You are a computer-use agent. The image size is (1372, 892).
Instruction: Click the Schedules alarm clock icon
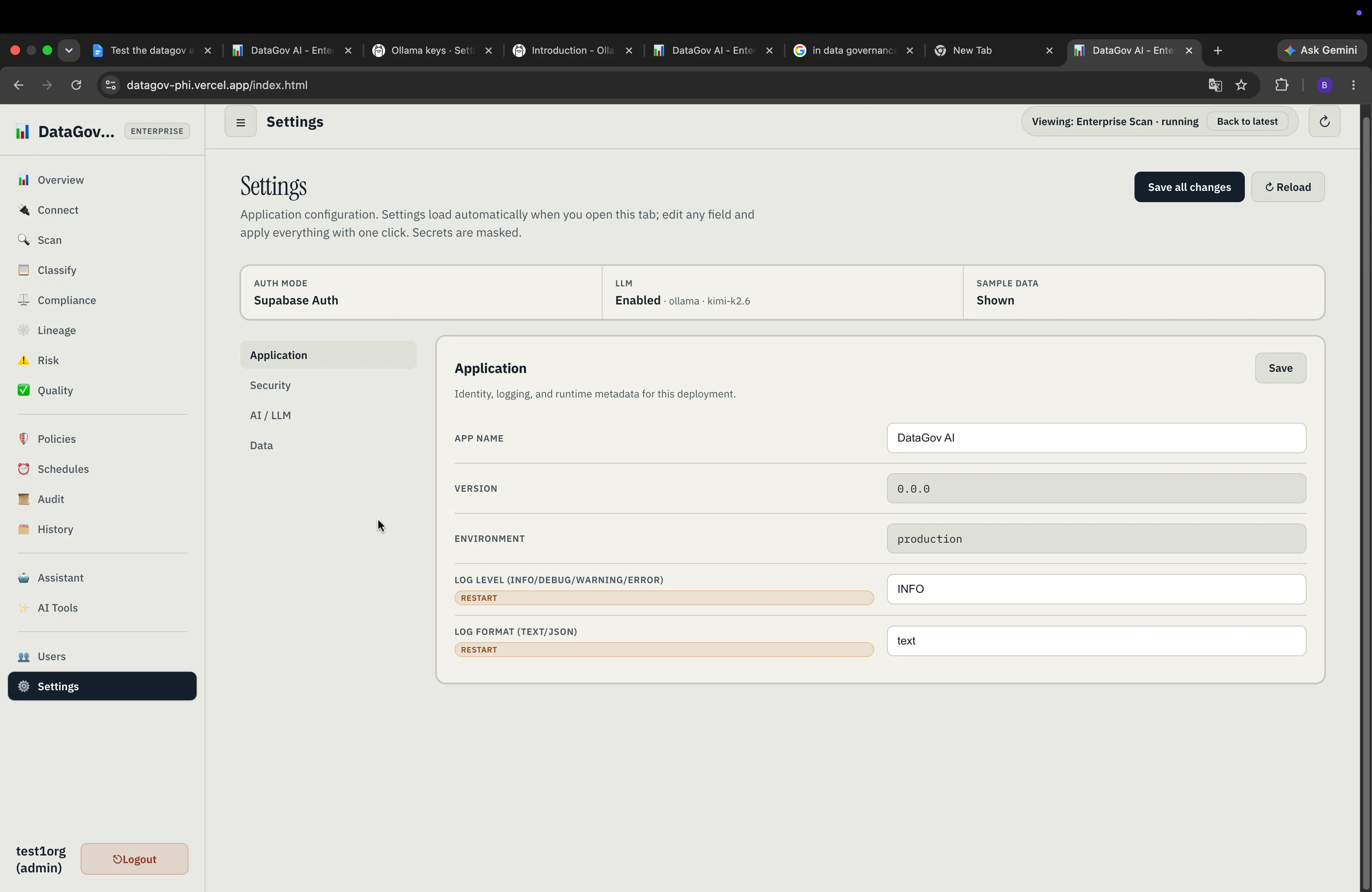click(24, 468)
